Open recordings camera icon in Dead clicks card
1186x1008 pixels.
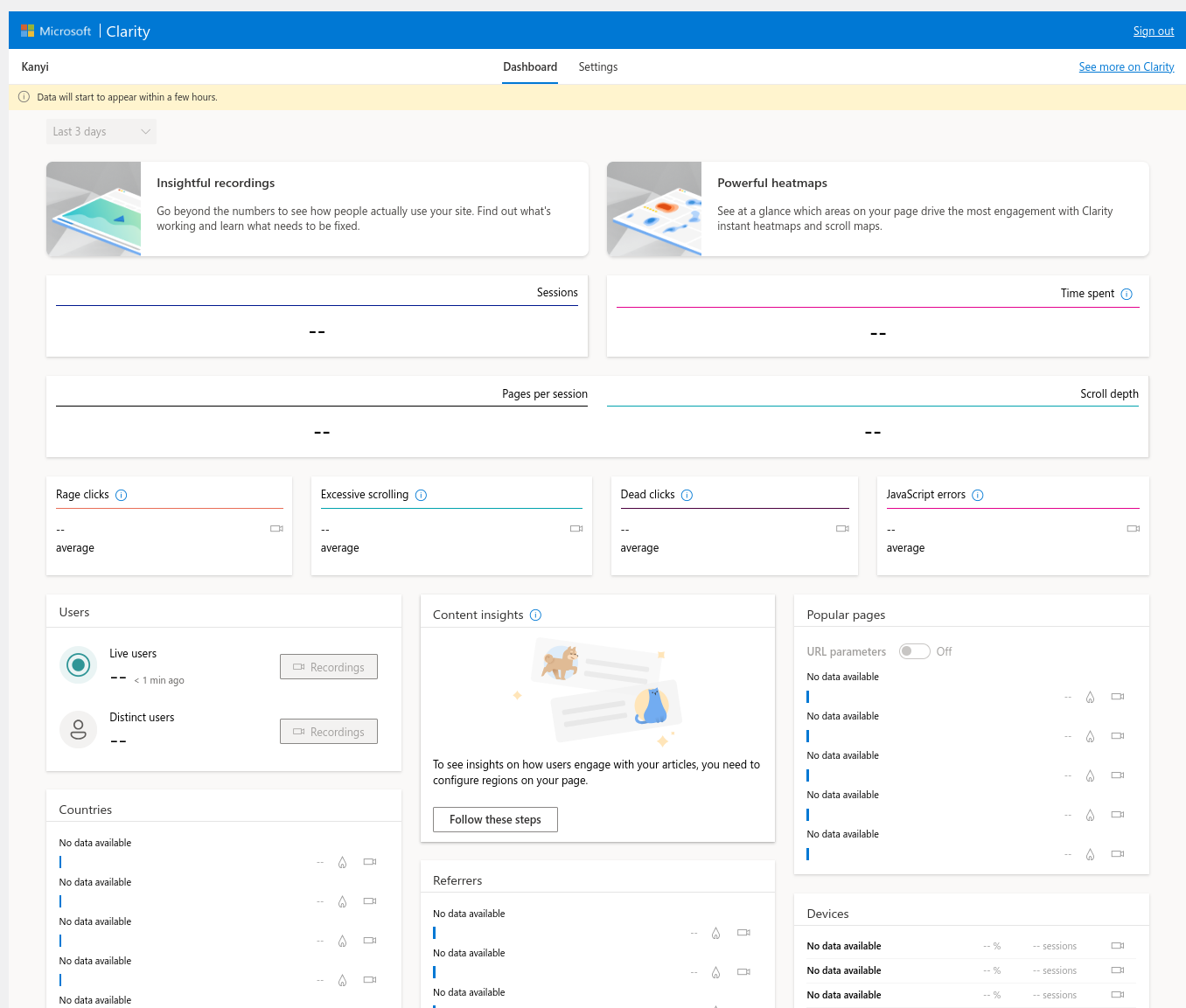click(842, 528)
